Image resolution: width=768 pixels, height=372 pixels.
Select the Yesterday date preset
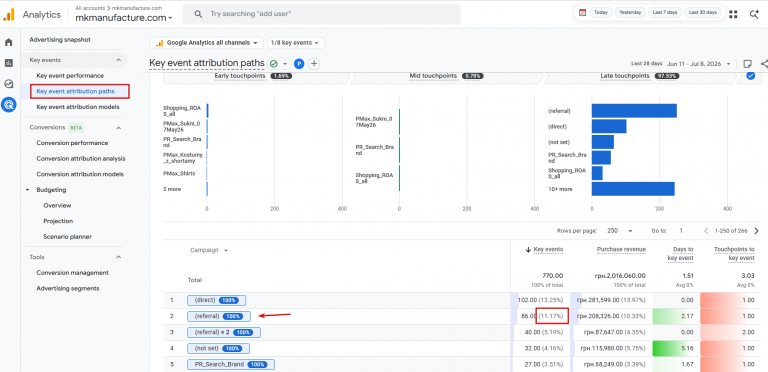[x=630, y=13]
